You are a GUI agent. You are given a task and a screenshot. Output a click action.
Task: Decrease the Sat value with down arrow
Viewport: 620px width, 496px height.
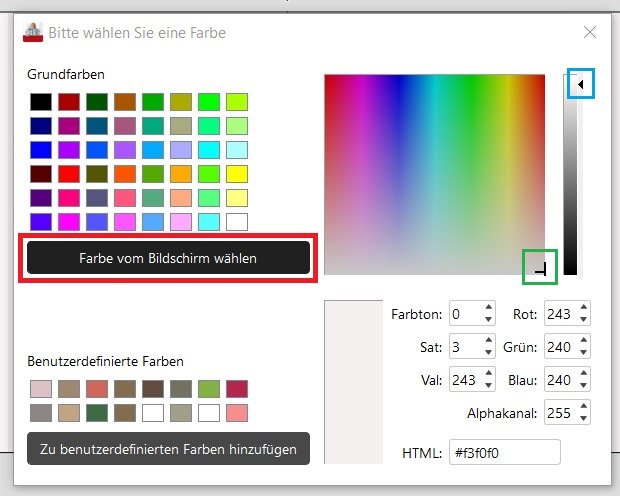click(488, 352)
